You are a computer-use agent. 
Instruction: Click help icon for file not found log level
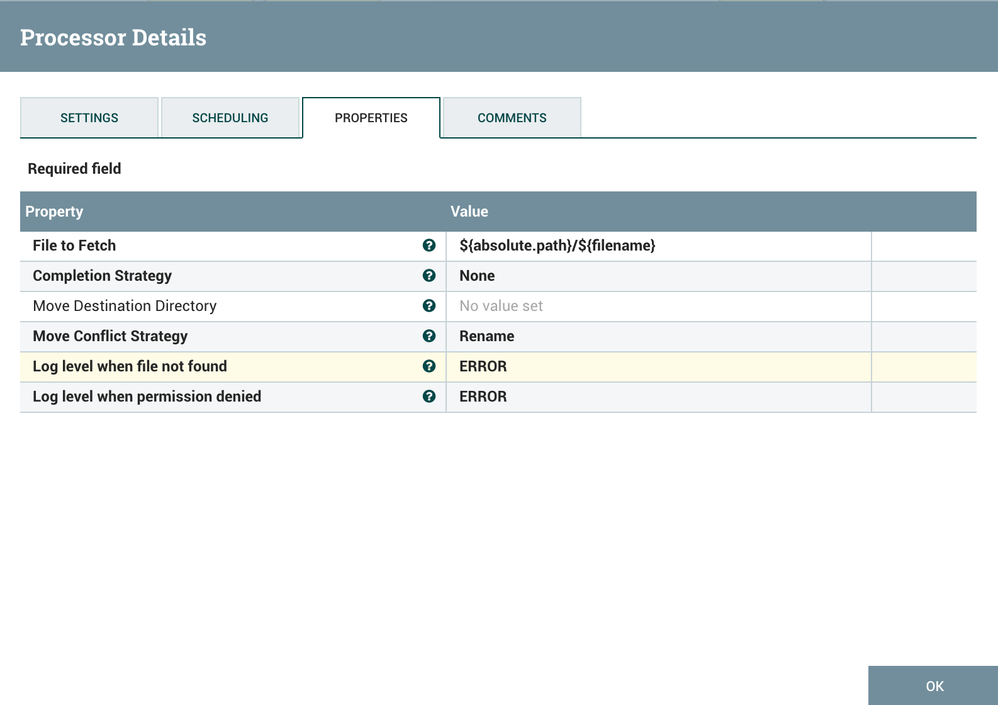tap(429, 366)
